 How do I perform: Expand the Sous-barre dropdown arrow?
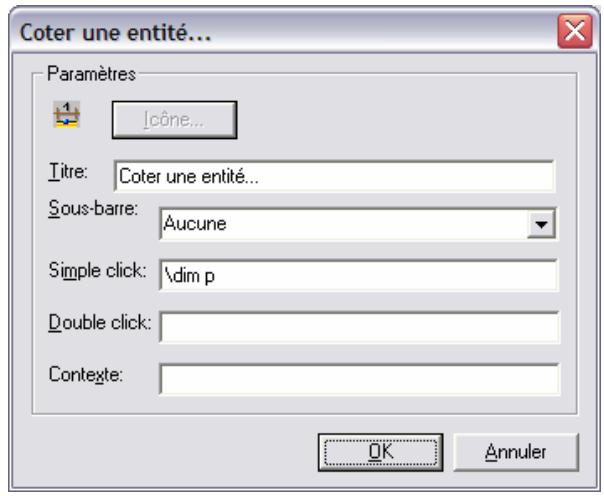(541, 224)
